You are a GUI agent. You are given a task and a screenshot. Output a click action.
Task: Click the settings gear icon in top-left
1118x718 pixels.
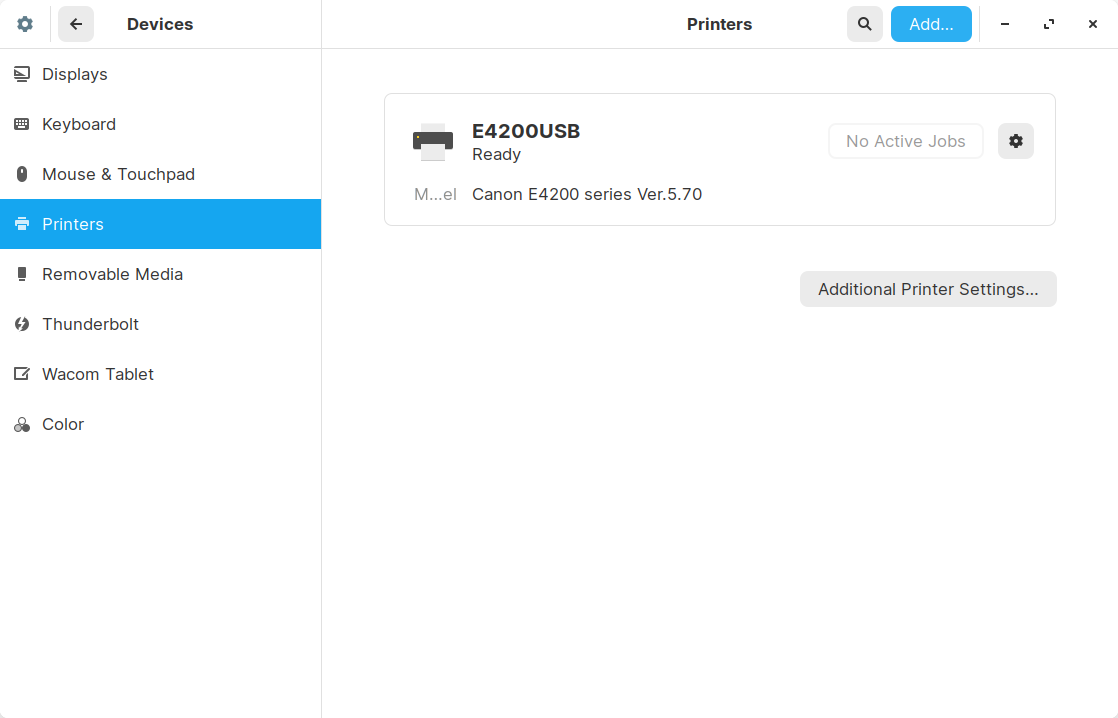(x=25, y=24)
